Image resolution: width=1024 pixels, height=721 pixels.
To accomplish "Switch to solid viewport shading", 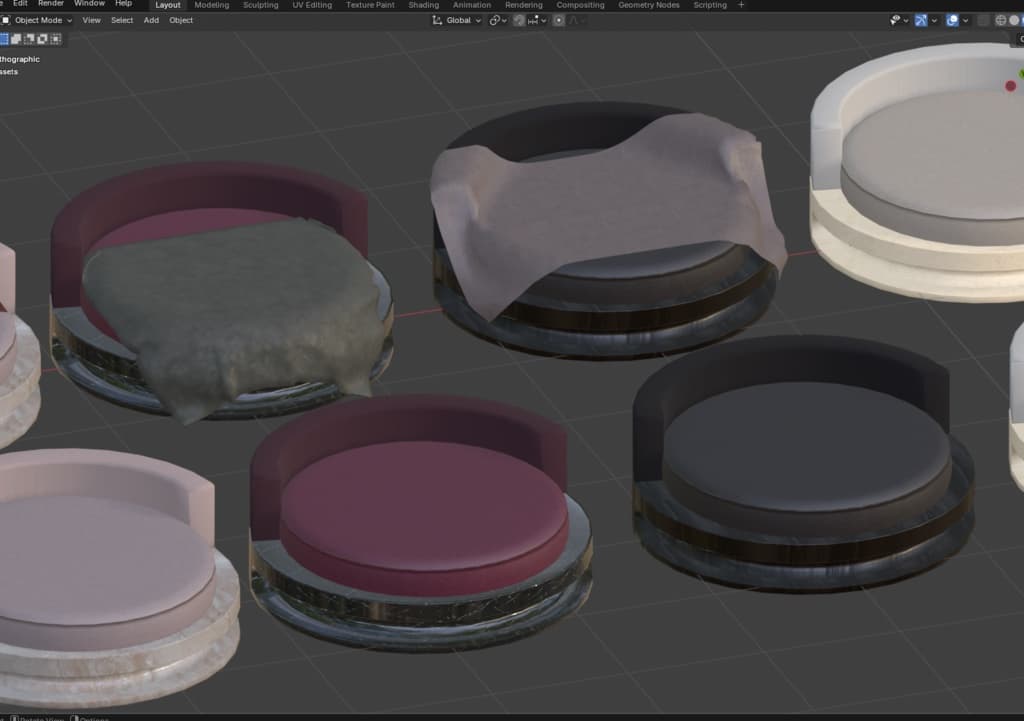I will pyautogui.click(x=1014, y=20).
